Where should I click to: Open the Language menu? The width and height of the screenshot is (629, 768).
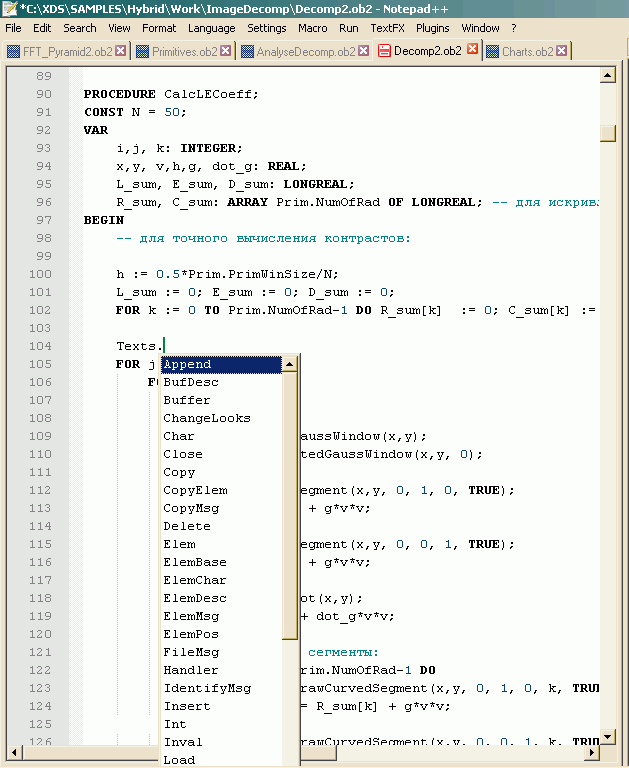[211, 28]
